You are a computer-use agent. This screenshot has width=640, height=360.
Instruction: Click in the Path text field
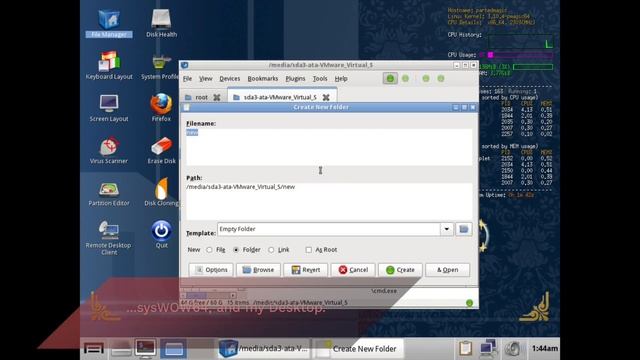pos(329,202)
